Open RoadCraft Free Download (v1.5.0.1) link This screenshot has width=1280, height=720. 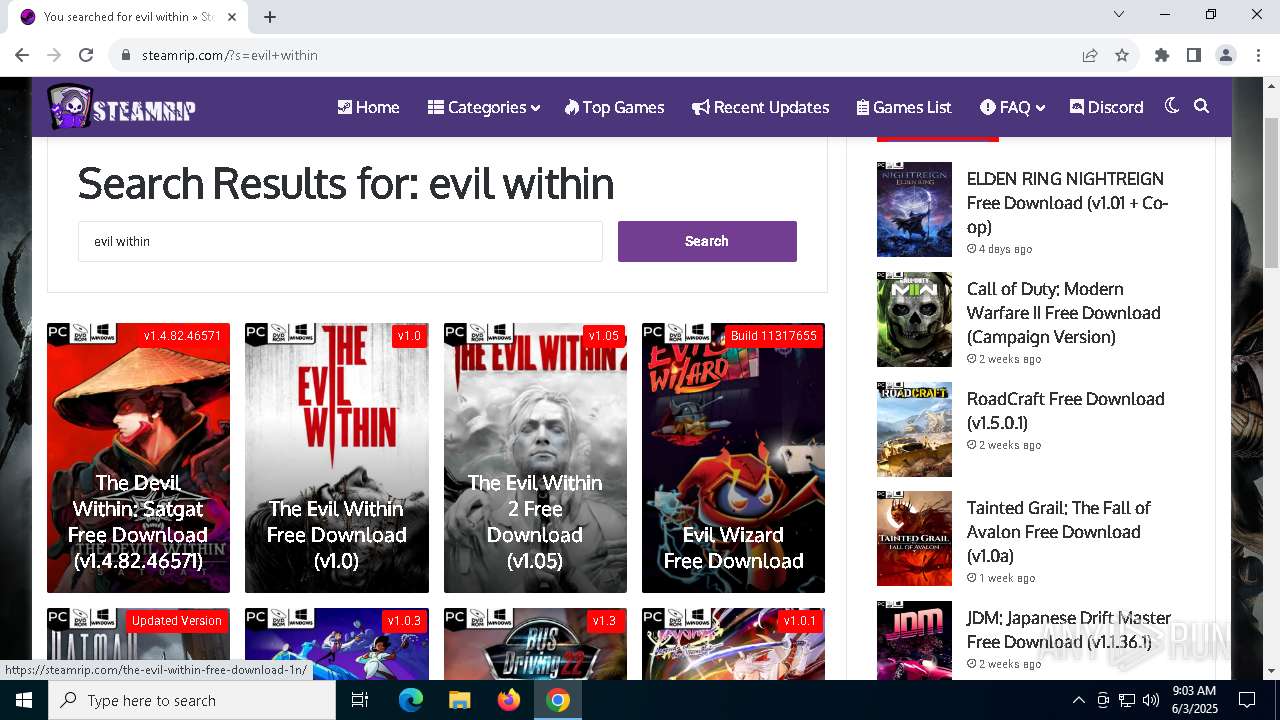pos(1066,410)
